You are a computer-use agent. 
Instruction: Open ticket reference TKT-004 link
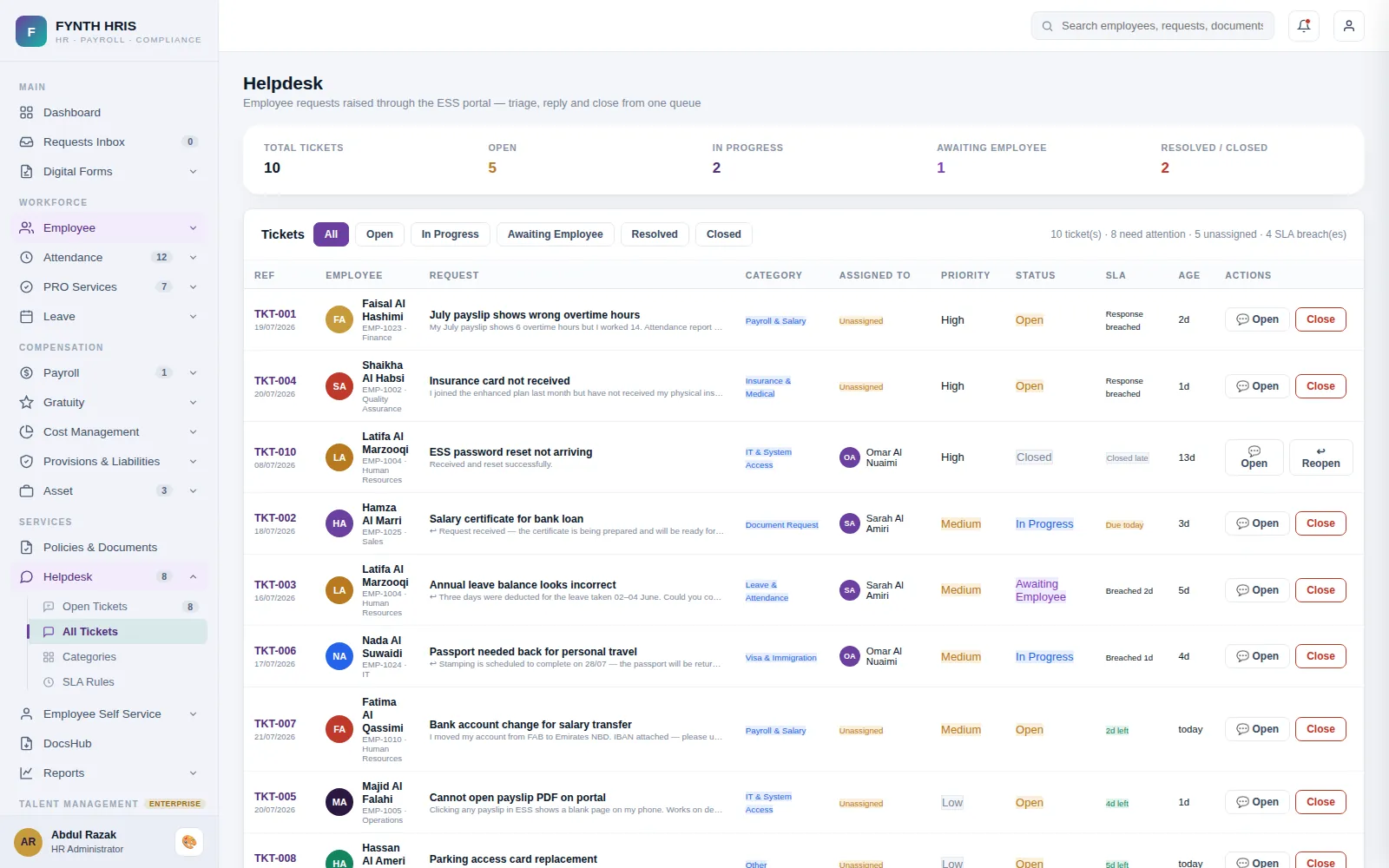pos(275,381)
